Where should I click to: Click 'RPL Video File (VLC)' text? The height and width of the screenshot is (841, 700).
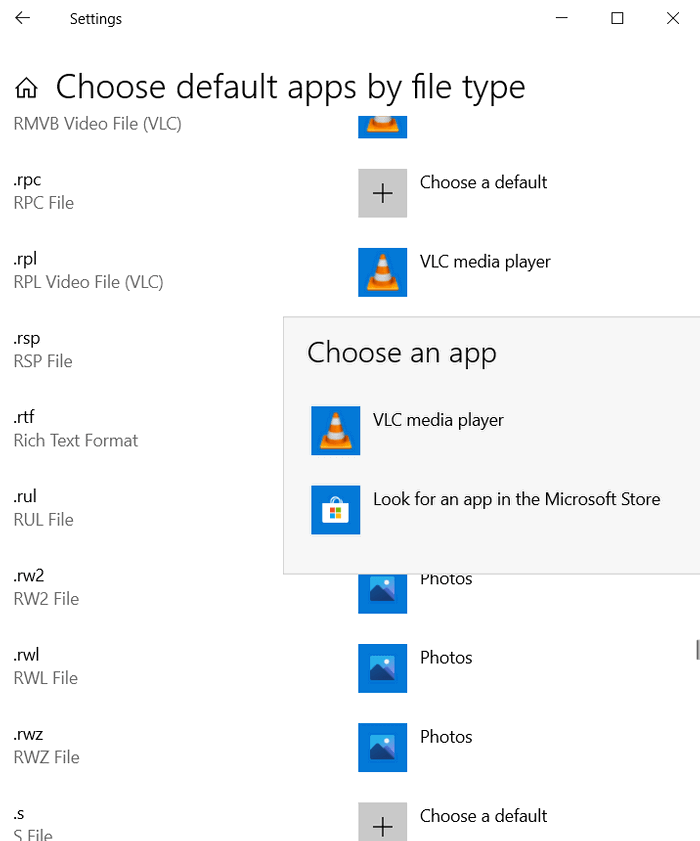pos(89,282)
